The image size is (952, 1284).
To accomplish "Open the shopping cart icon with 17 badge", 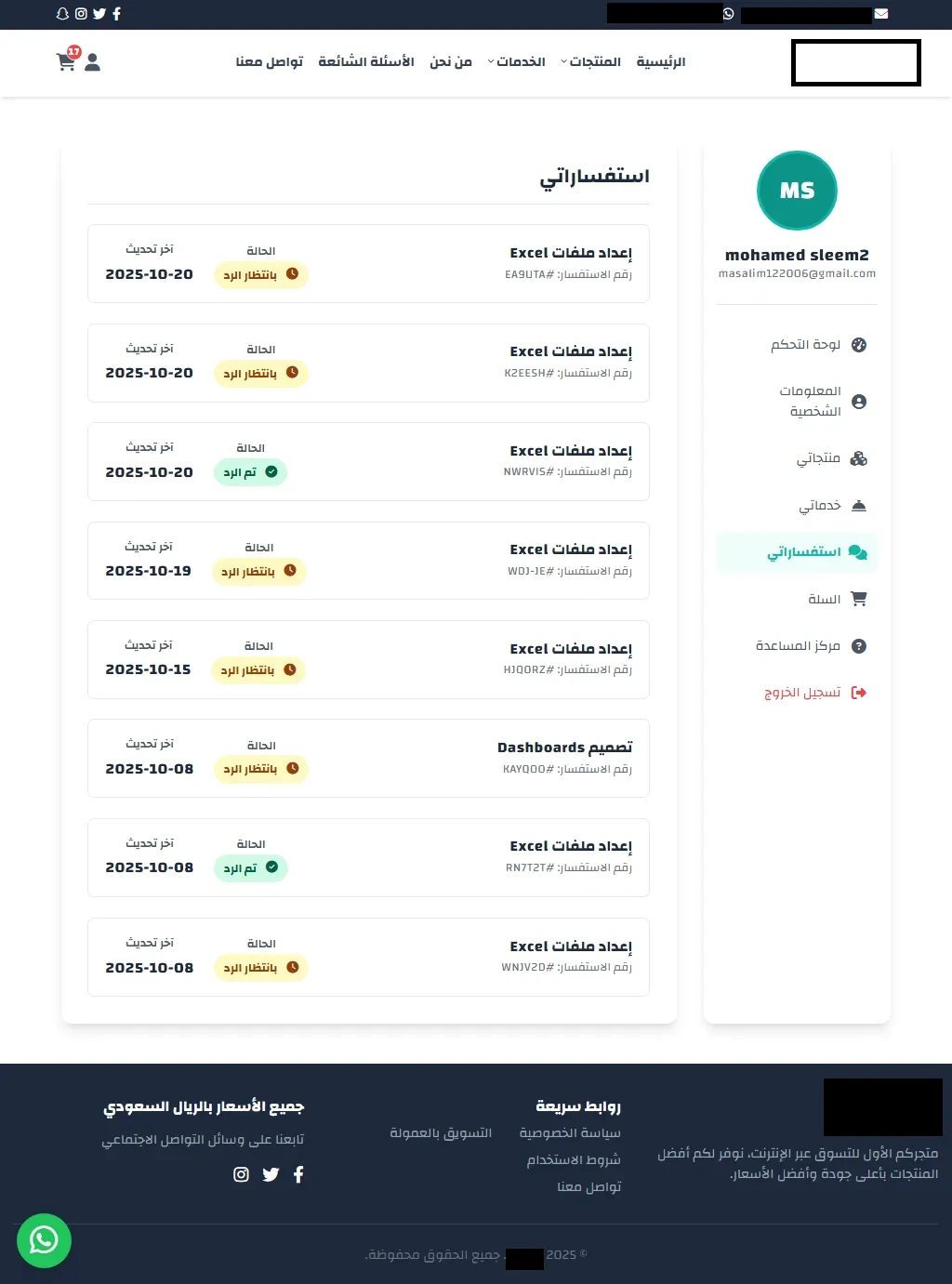I will (66, 62).
